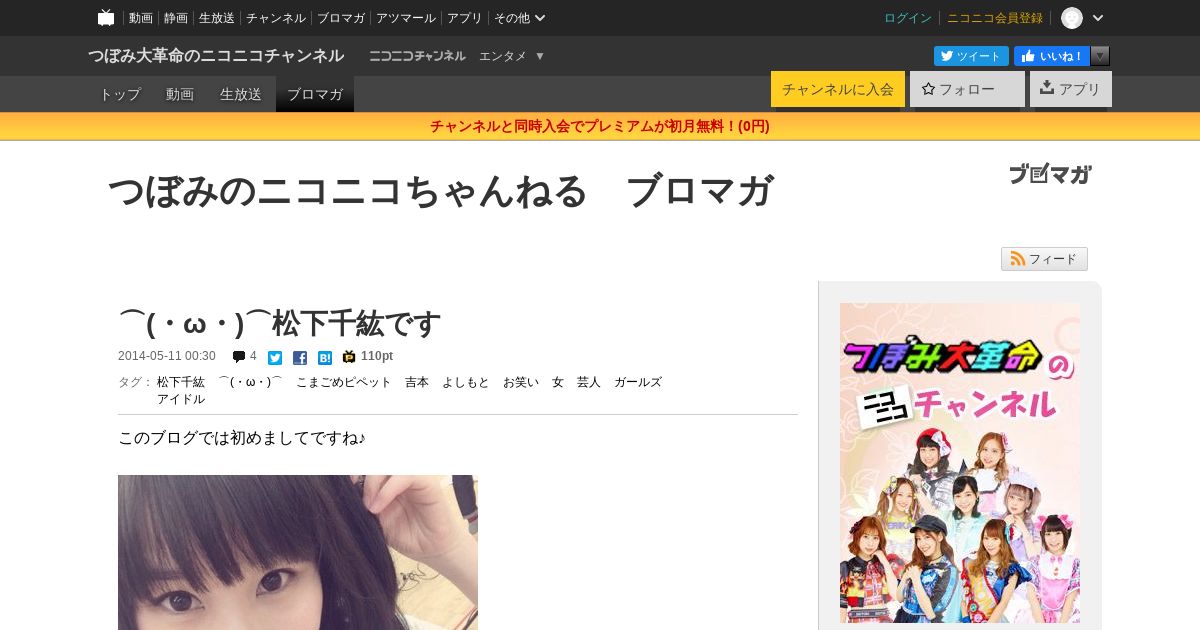Bookmark article with Hatena B! icon
The image size is (1200, 630).
tap(325, 358)
